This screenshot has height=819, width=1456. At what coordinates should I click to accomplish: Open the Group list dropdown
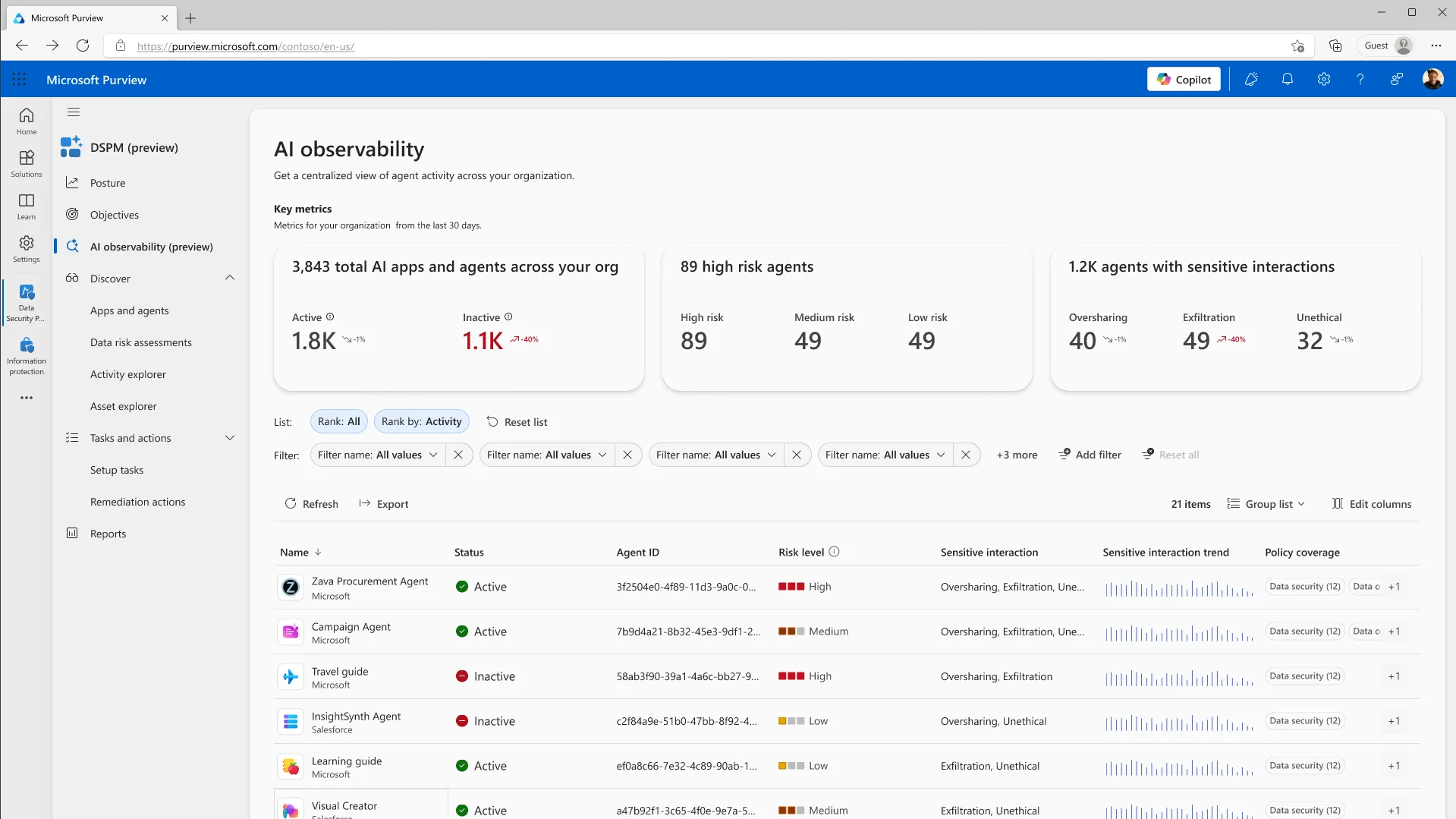click(x=1266, y=504)
